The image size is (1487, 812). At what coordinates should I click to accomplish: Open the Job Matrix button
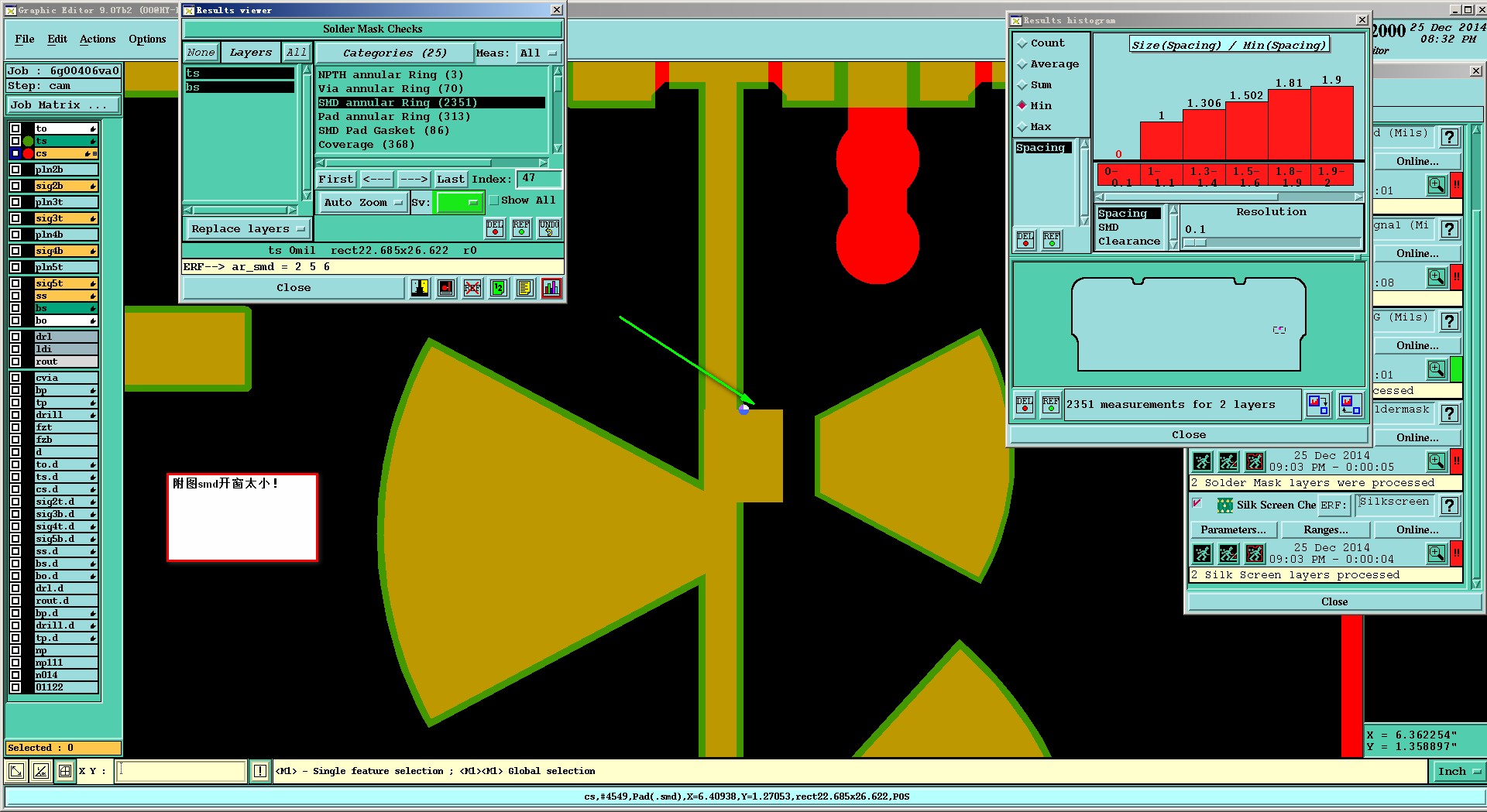click(64, 105)
